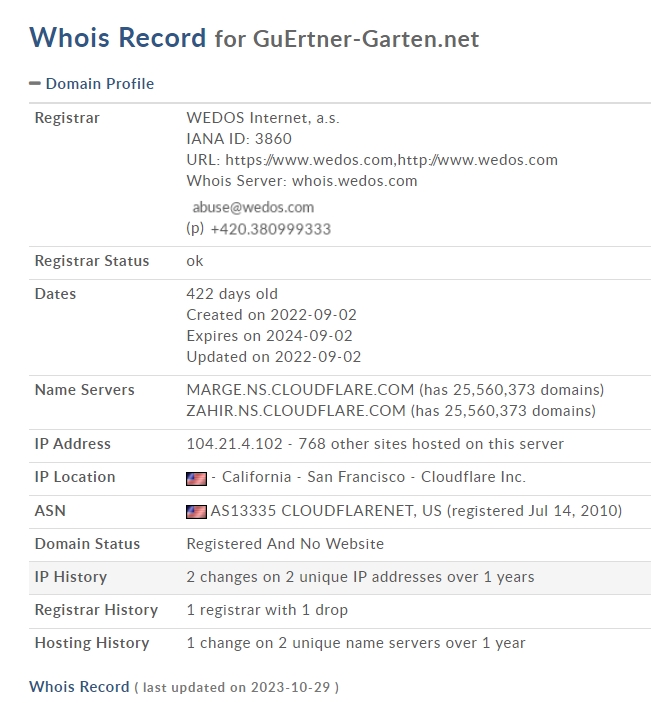
Task: Click the Domain Profile heading
Action: (100, 84)
